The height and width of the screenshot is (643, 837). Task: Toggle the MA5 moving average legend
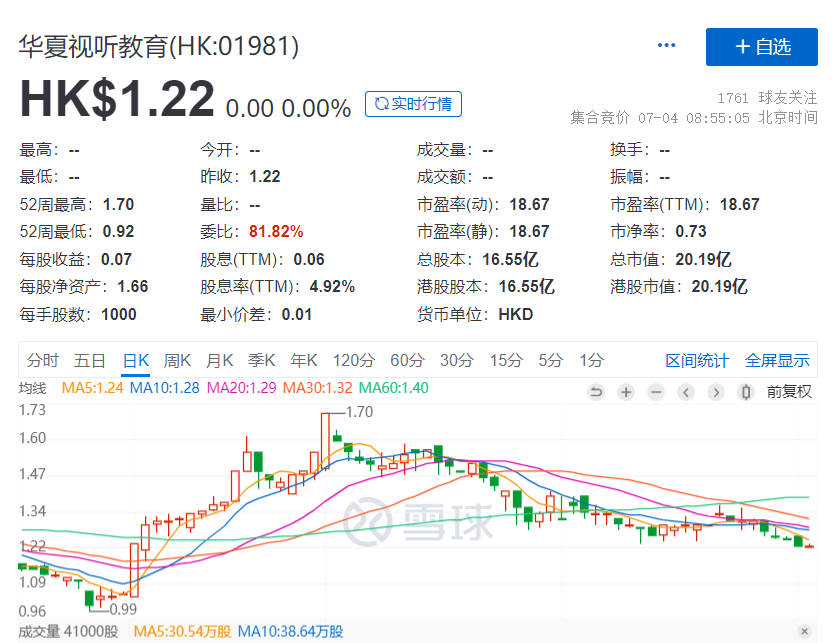92,388
